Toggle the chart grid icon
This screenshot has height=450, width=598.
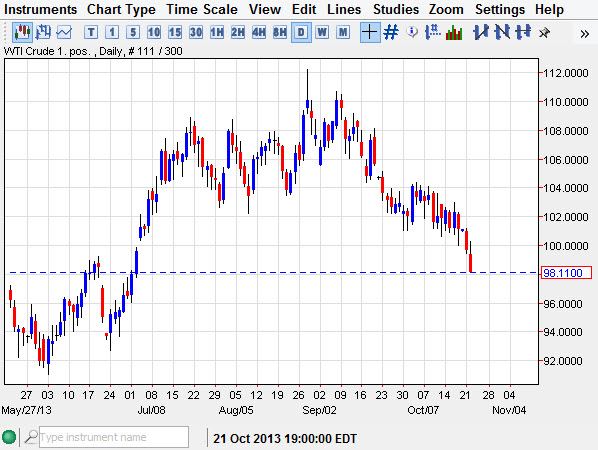click(391, 32)
